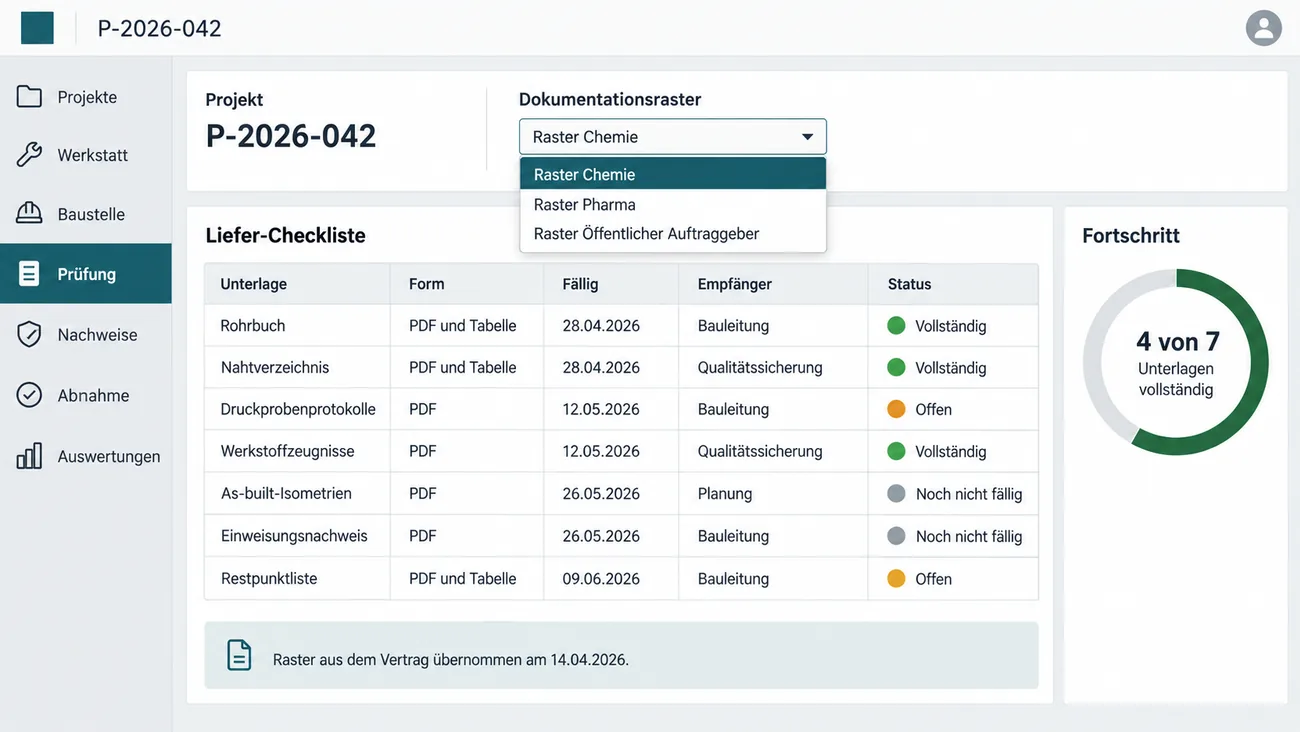
Task: Click the gray status dot for Einweisungsnachweis
Action: point(896,536)
